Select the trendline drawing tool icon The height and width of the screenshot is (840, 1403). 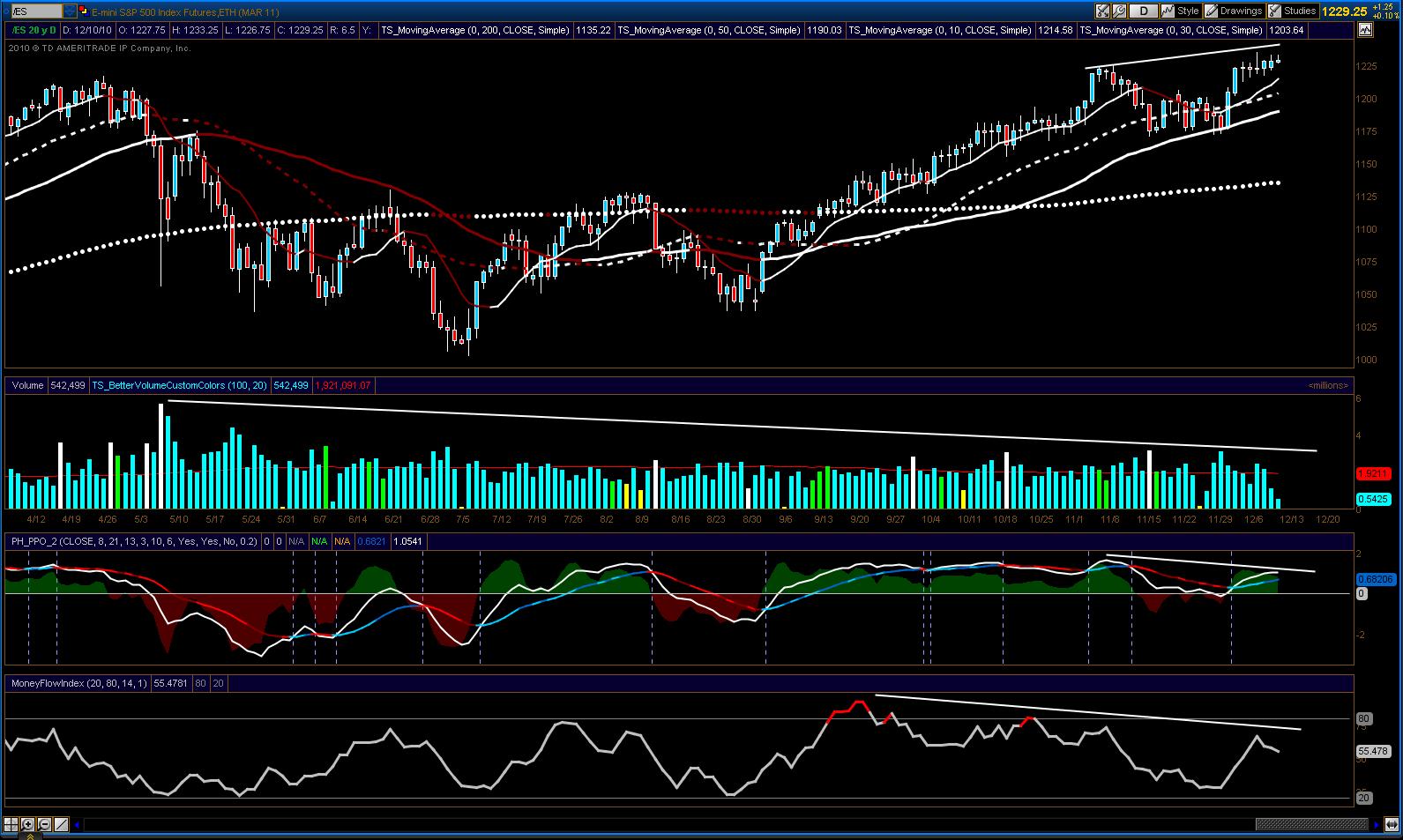click(x=62, y=825)
